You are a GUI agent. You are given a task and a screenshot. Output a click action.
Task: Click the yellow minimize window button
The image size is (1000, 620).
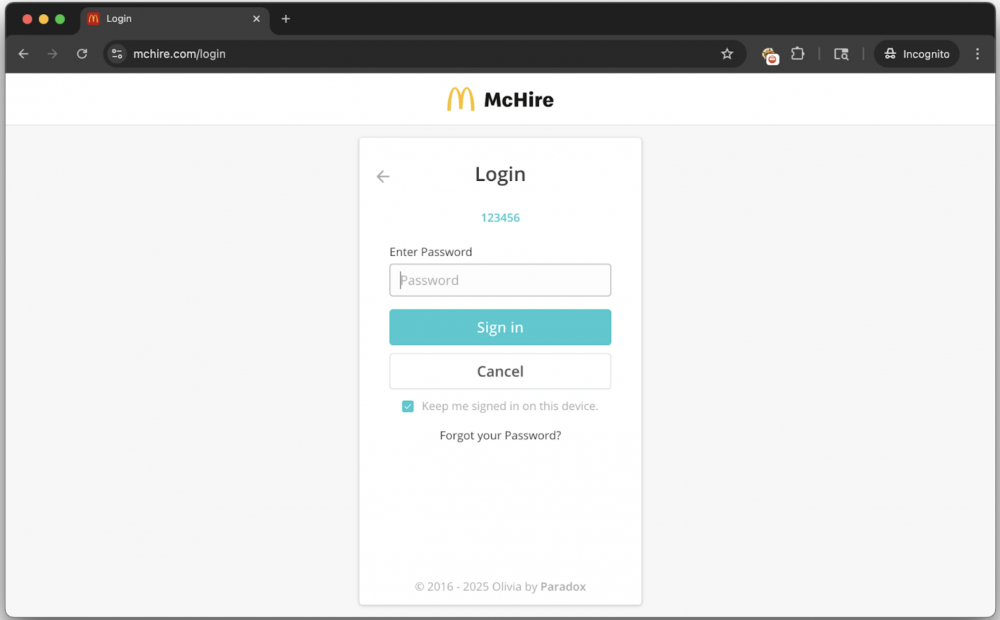pyautogui.click(x=43, y=19)
